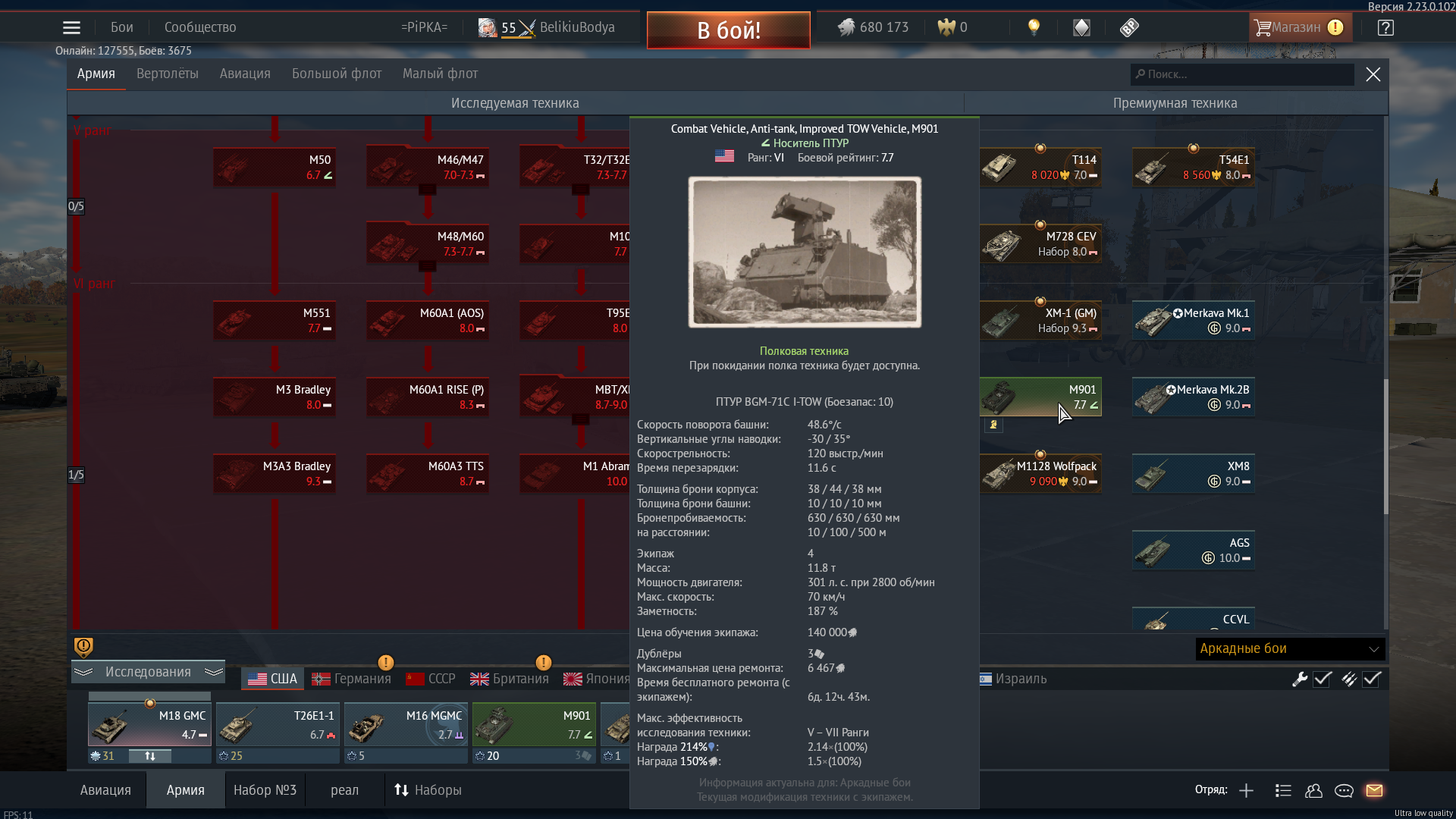Open the mail envelope icon

pyautogui.click(x=1374, y=790)
